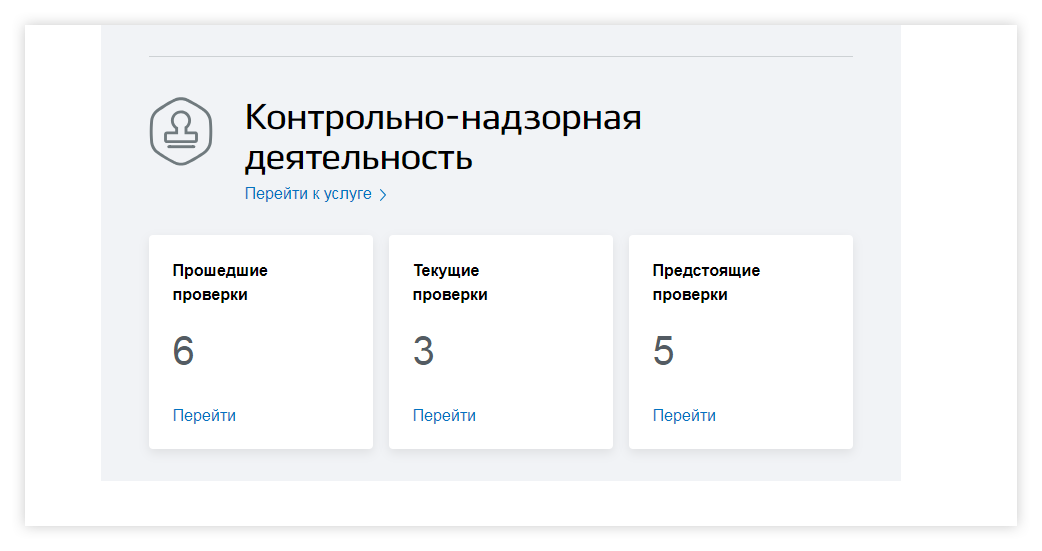
Task: Click the 'Контрольно-надзорная' heading line
Action: [x=443, y=118]
